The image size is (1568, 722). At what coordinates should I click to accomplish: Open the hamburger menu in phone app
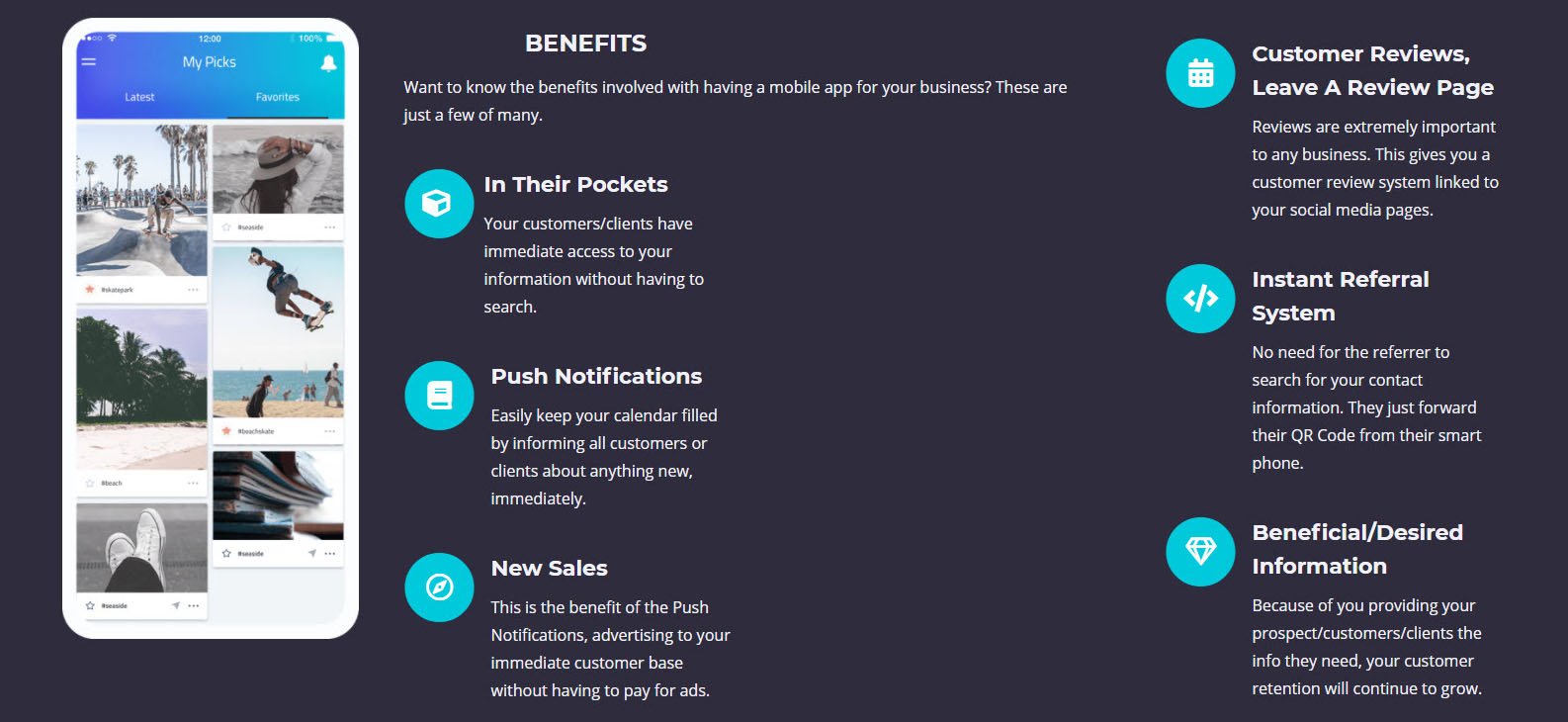(x=89, y=62)
